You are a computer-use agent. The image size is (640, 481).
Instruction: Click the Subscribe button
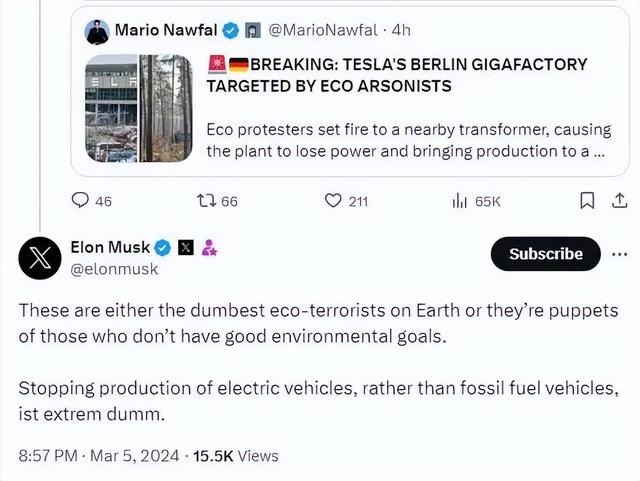[x=545, y=254]
